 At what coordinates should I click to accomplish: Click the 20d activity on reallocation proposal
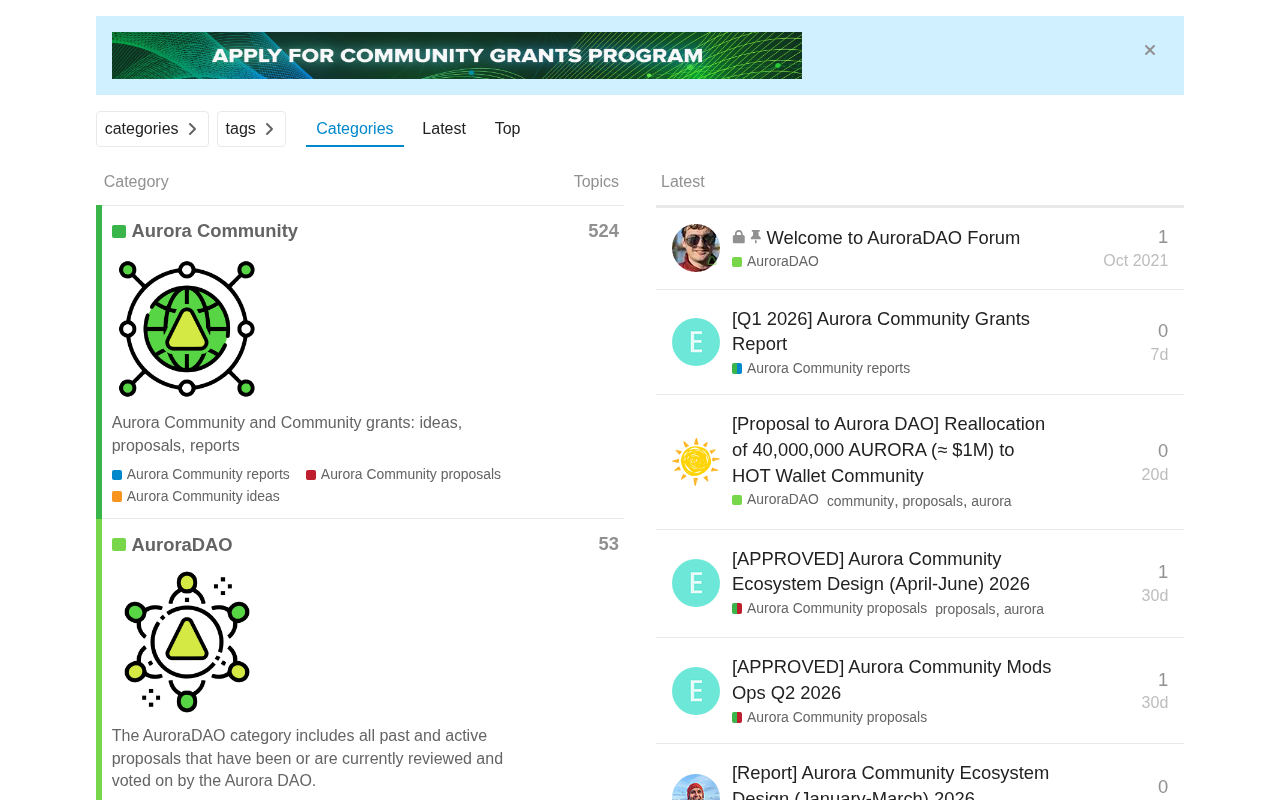click(x=1155, y=475)
